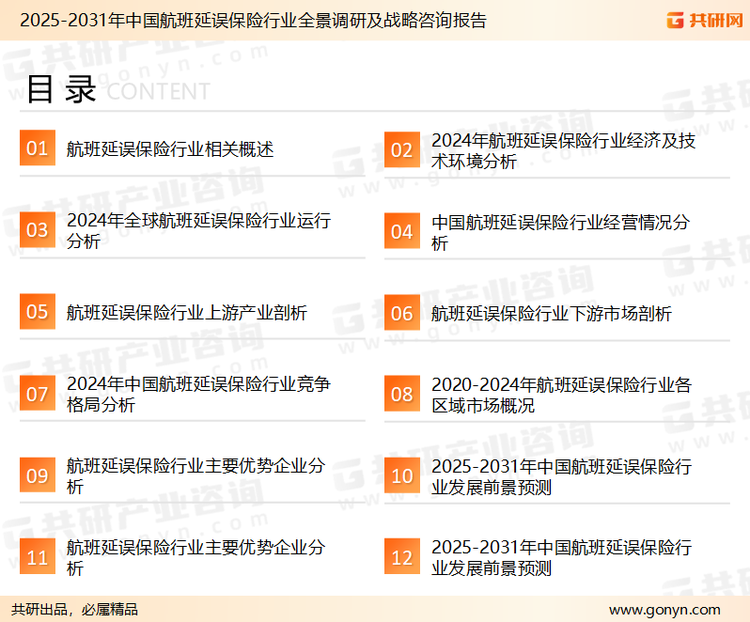Select the orange 10 chapter number badge
Viewport: 750px width, 622px height.
[x=402, y=476]
